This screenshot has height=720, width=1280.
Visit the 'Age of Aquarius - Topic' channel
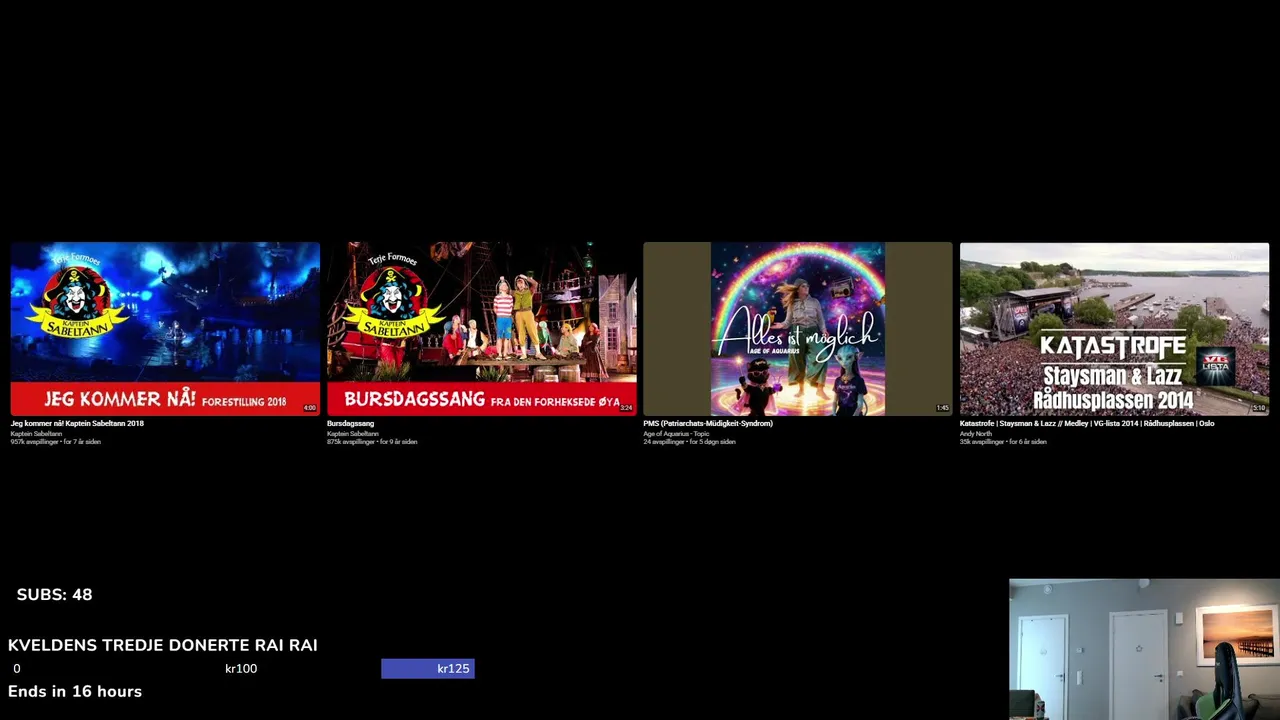coord(676,434)
